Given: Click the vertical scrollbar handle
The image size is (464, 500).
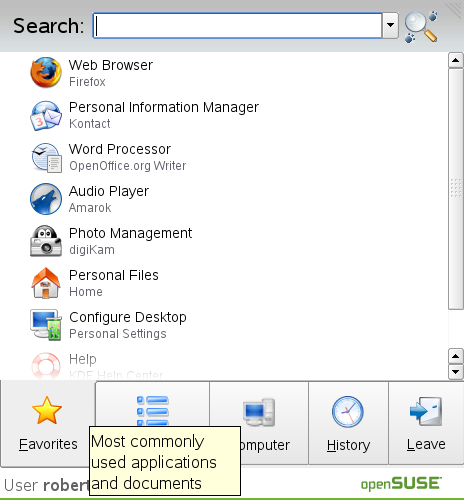Looking at the screenshot, I should coord(456,189).
